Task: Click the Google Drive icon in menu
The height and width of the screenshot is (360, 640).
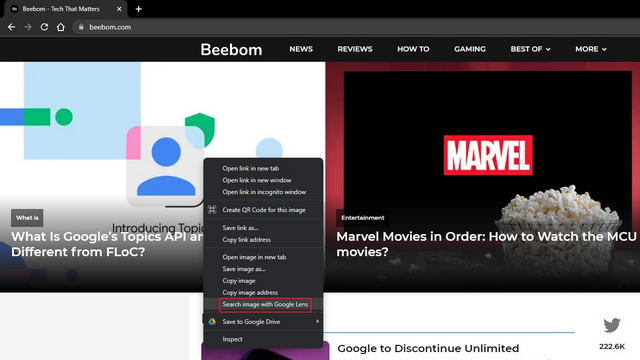Action: click(212, 322)
